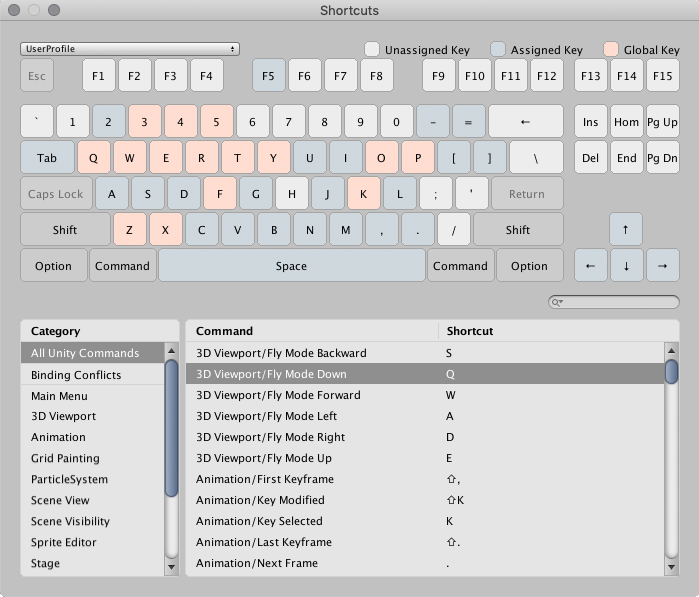Select the Stage category

point(92,563)
